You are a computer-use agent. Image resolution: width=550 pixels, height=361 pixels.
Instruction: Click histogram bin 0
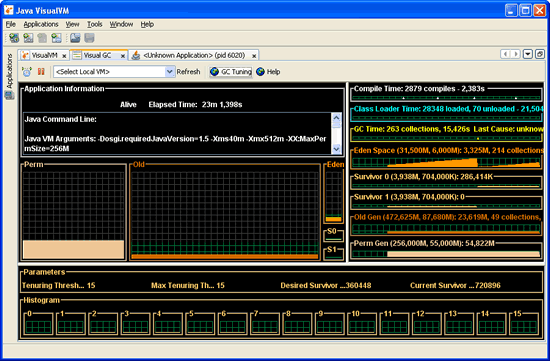pos(38,323)
